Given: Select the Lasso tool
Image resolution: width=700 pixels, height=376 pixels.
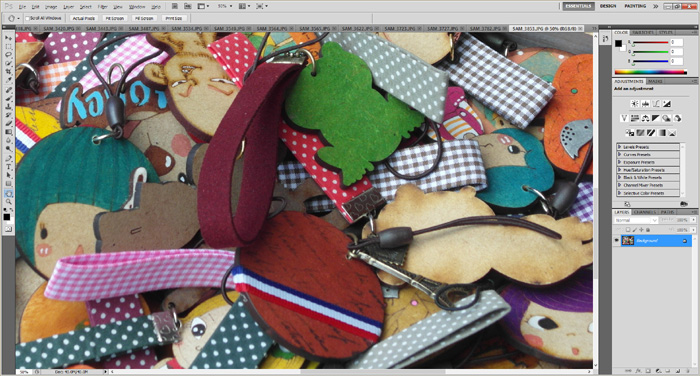Looking at the screenshot, I should point(8,55).
